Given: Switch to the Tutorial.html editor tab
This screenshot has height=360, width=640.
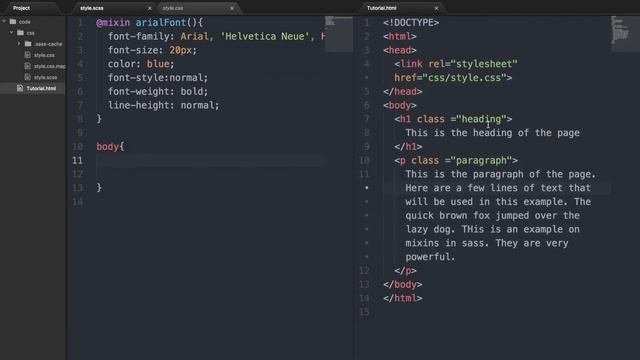Looking at the screenshot, I should [382, 8].
